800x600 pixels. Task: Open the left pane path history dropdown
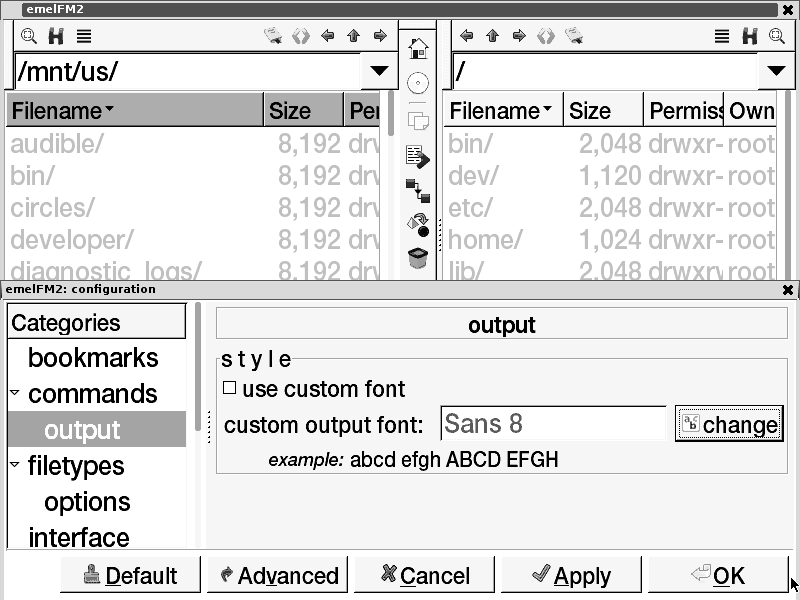[379, 71]
